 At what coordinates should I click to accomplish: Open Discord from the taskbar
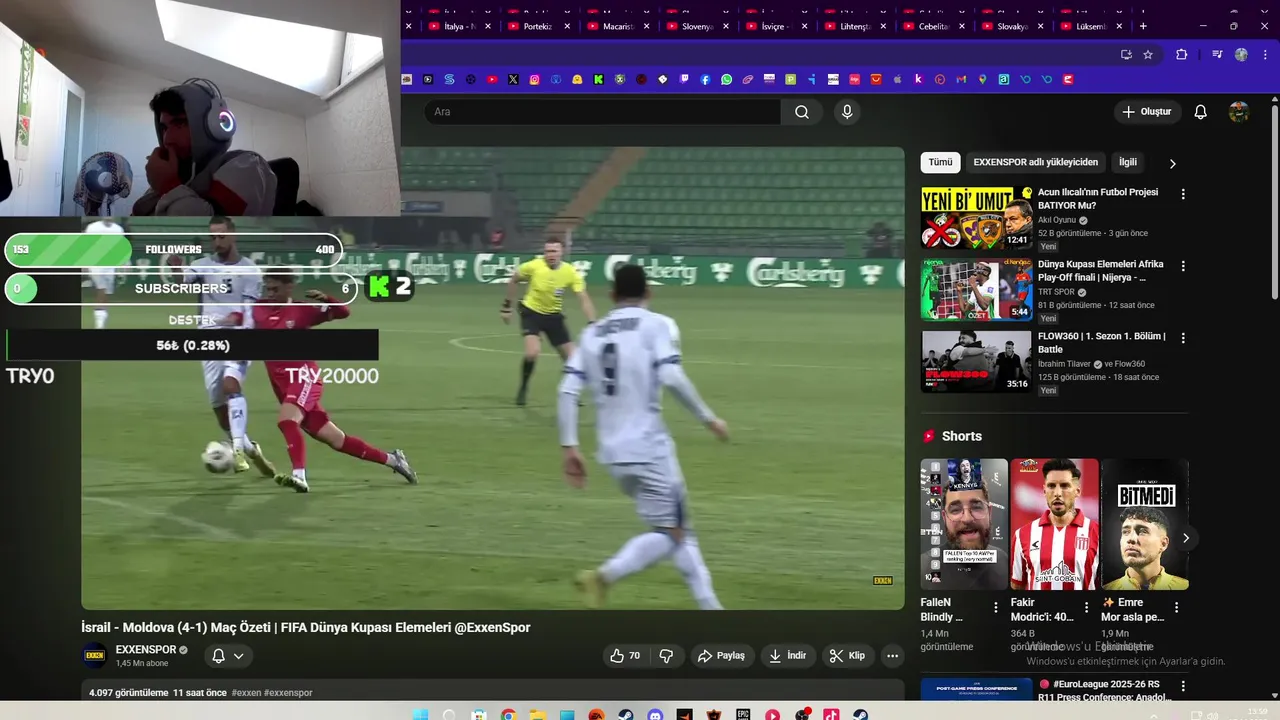(x=655, y=716)
